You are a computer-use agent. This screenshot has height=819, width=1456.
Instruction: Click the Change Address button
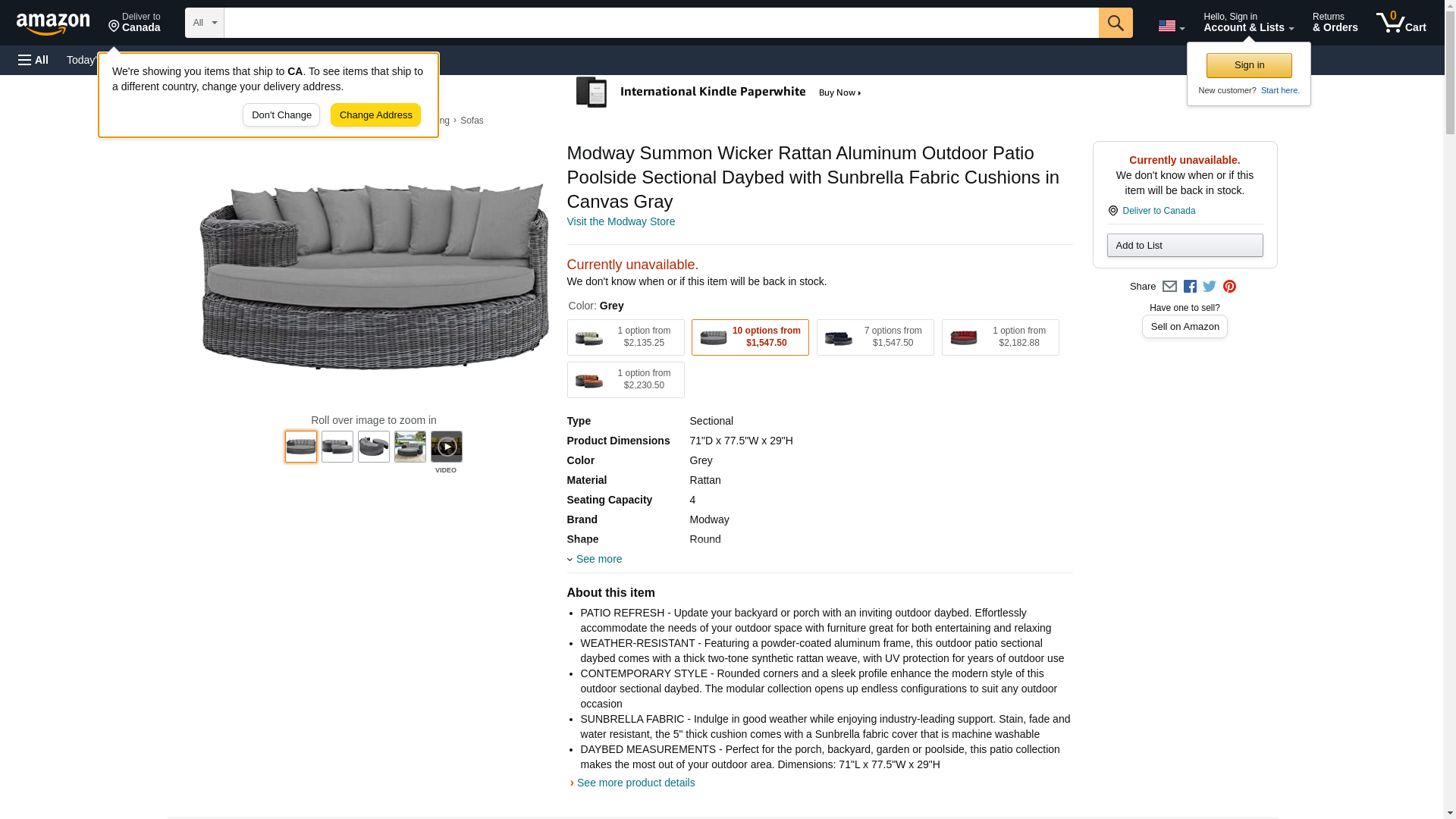tap(375, 115)
